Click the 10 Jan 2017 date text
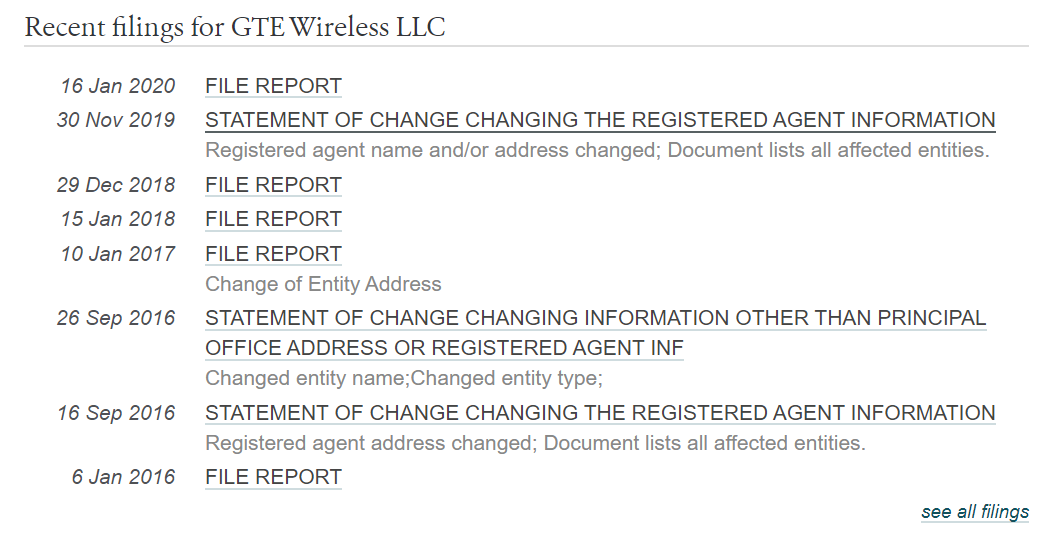 (118, 254)
